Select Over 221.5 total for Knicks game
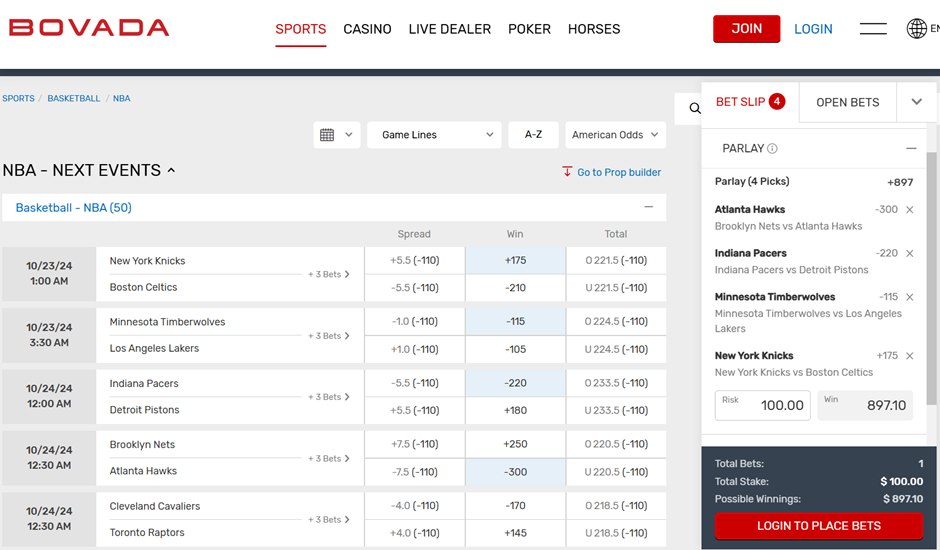 click(x=616, y=260)
